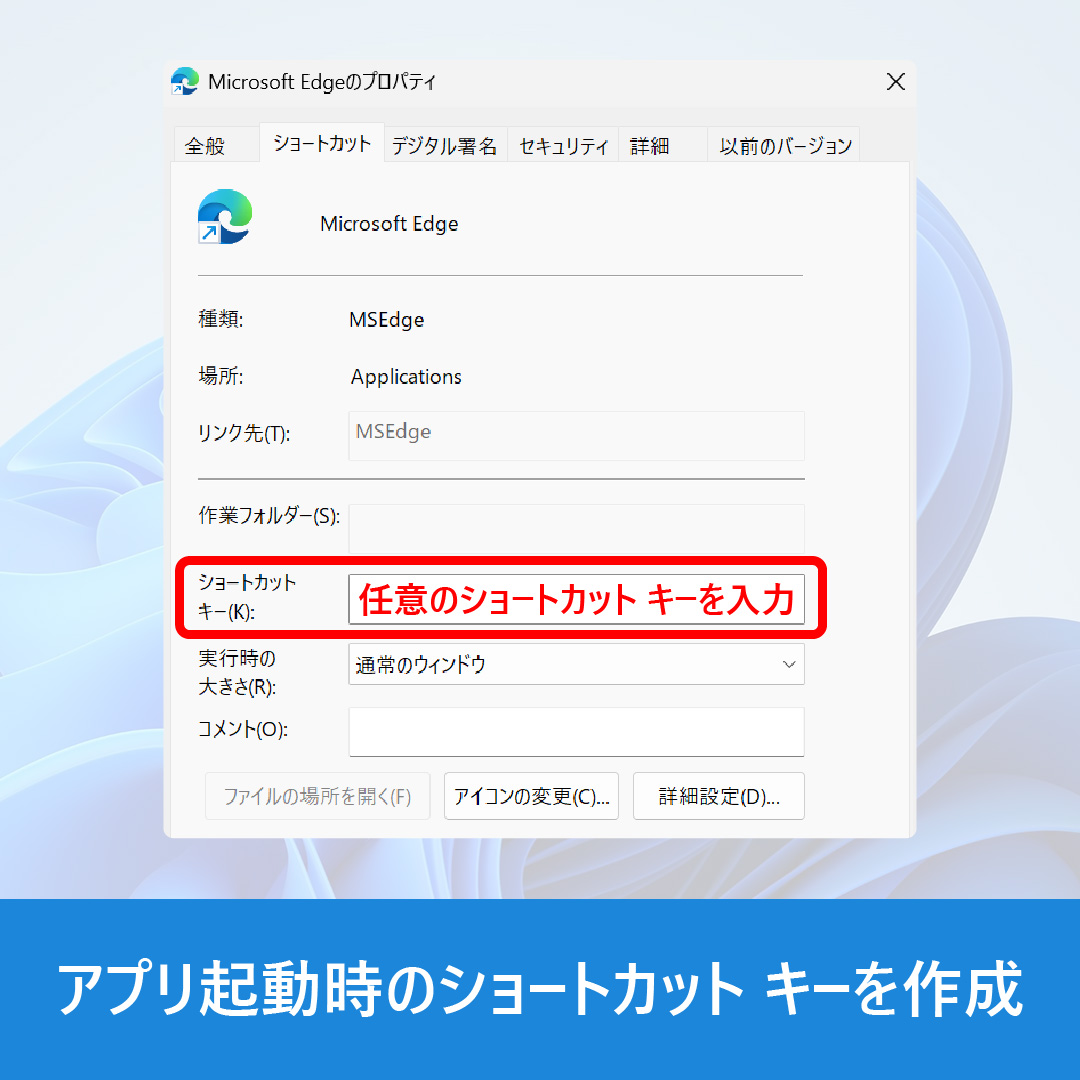Select the ショートカット tab

pyautogui.click(x=322, y=143)
